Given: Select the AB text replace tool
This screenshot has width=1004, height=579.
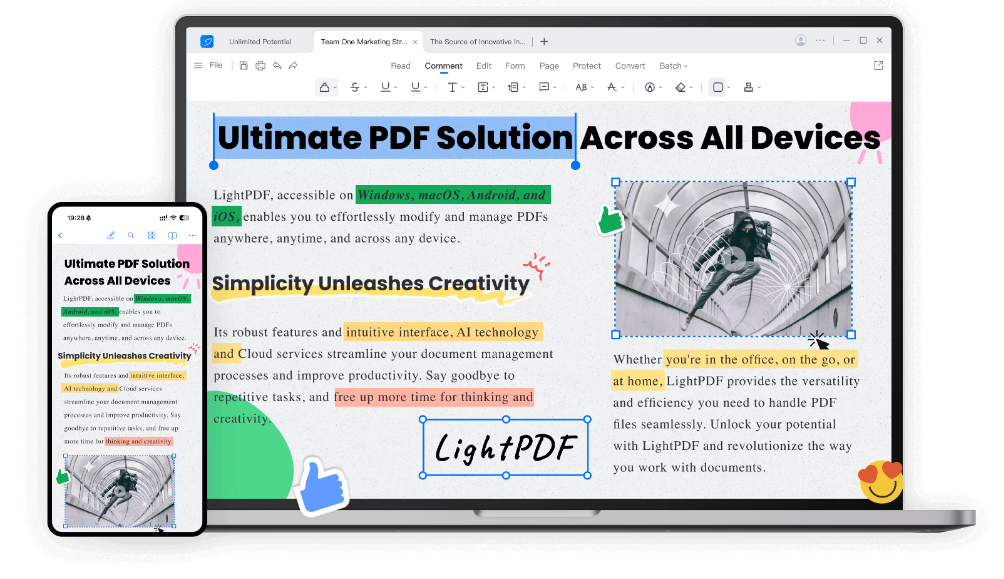Looking at the screenshot, I should [x=581, y=87].
